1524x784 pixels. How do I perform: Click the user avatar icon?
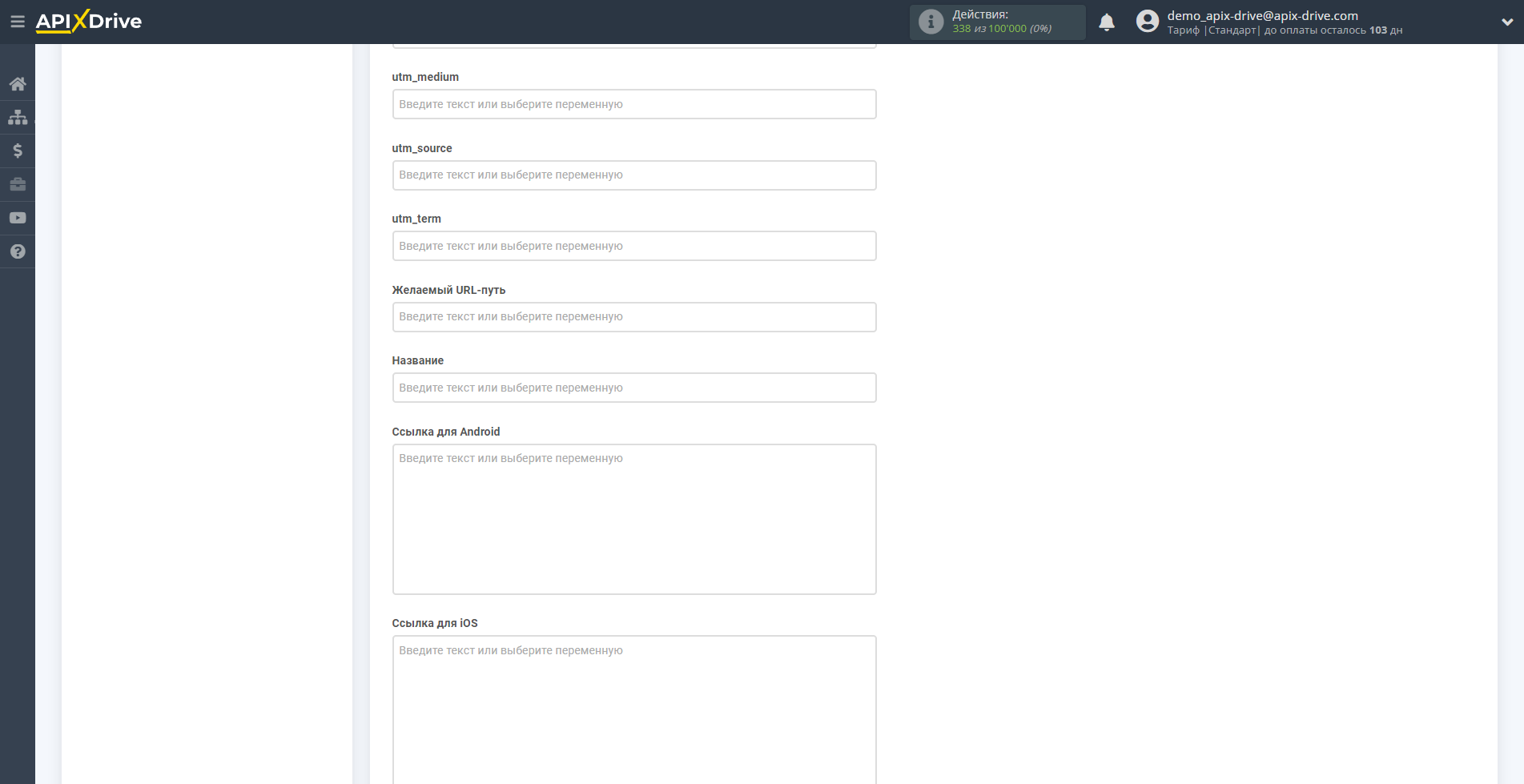coord(1148,22)
